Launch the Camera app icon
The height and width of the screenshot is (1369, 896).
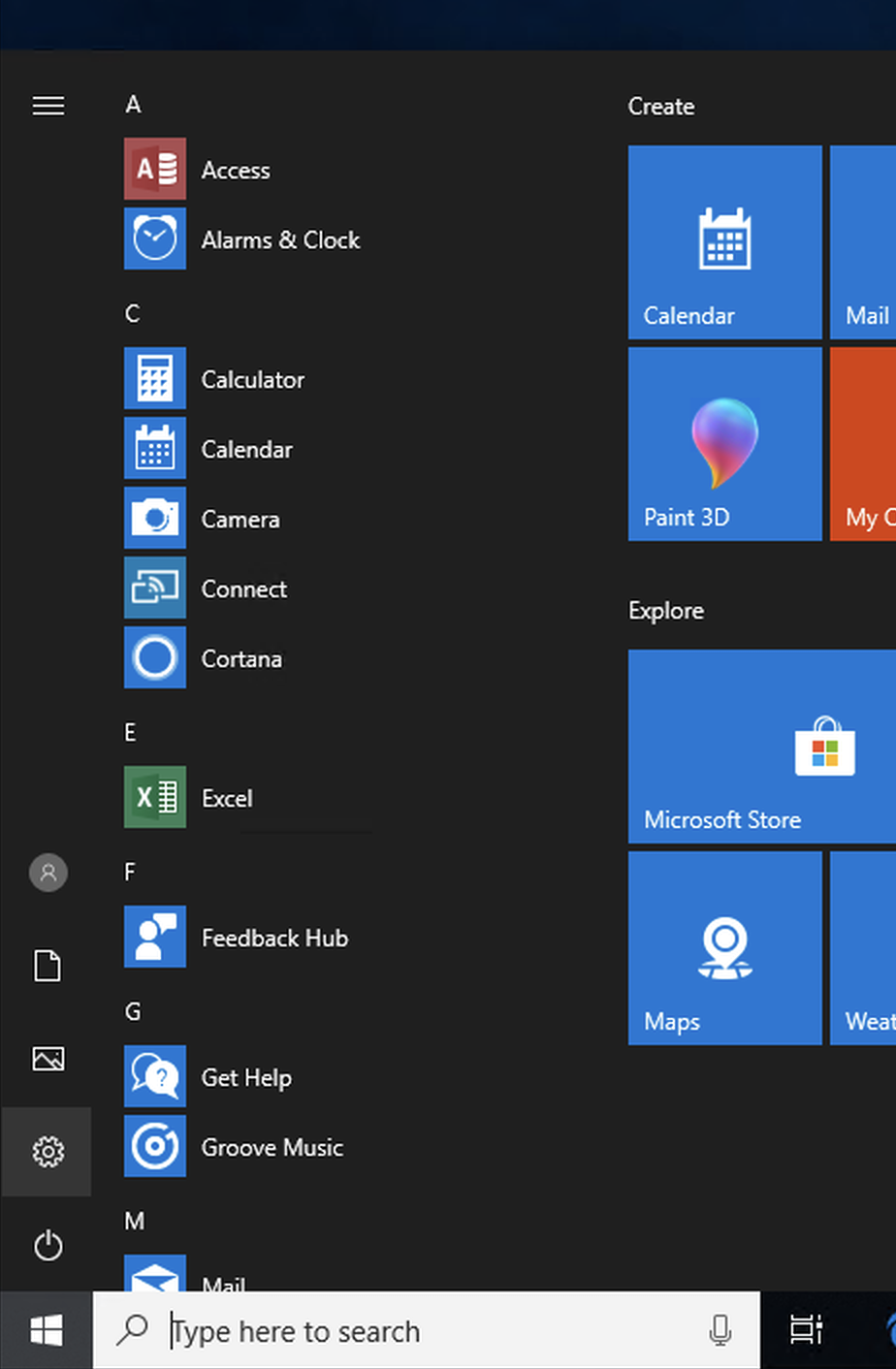tap(155, 518)
